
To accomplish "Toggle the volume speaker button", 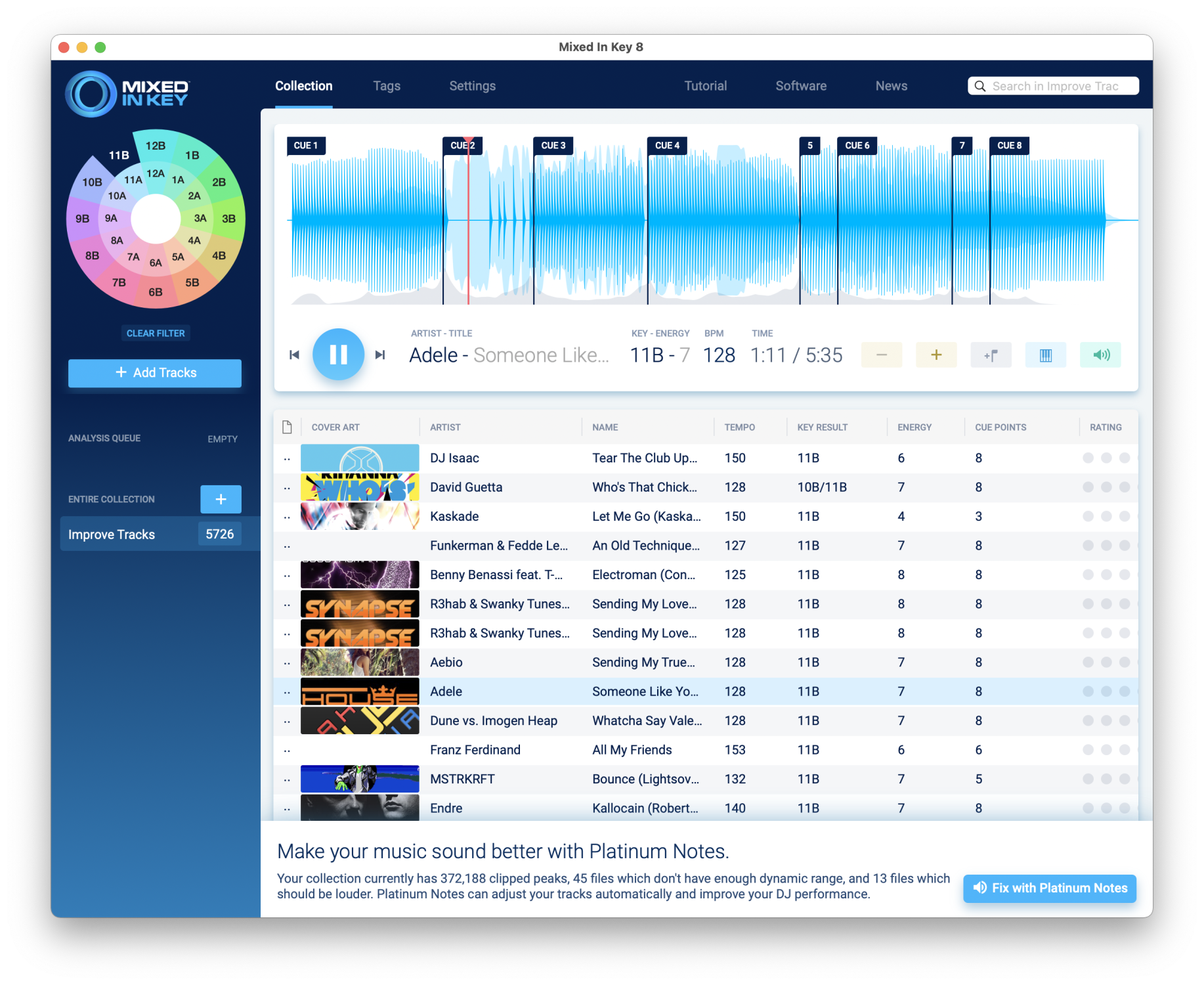I will coord(1100,355).
